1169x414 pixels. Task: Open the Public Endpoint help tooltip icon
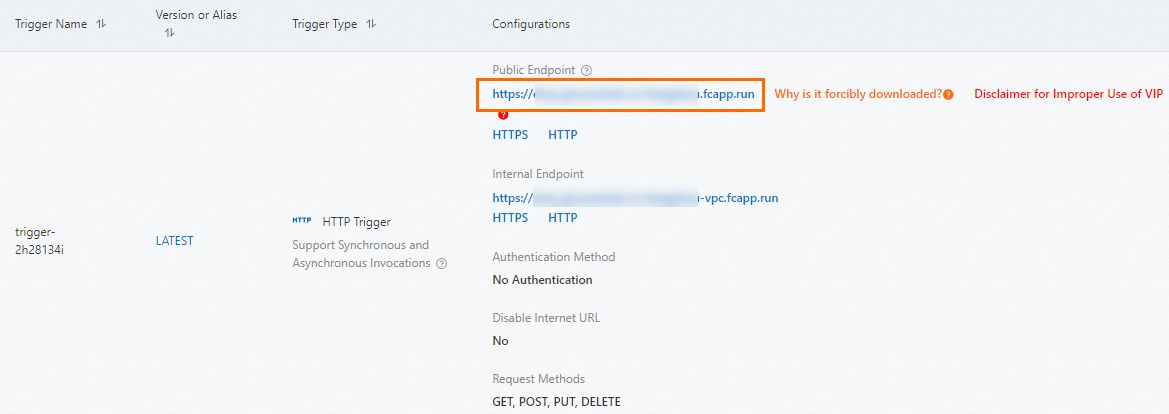(587, 71)
